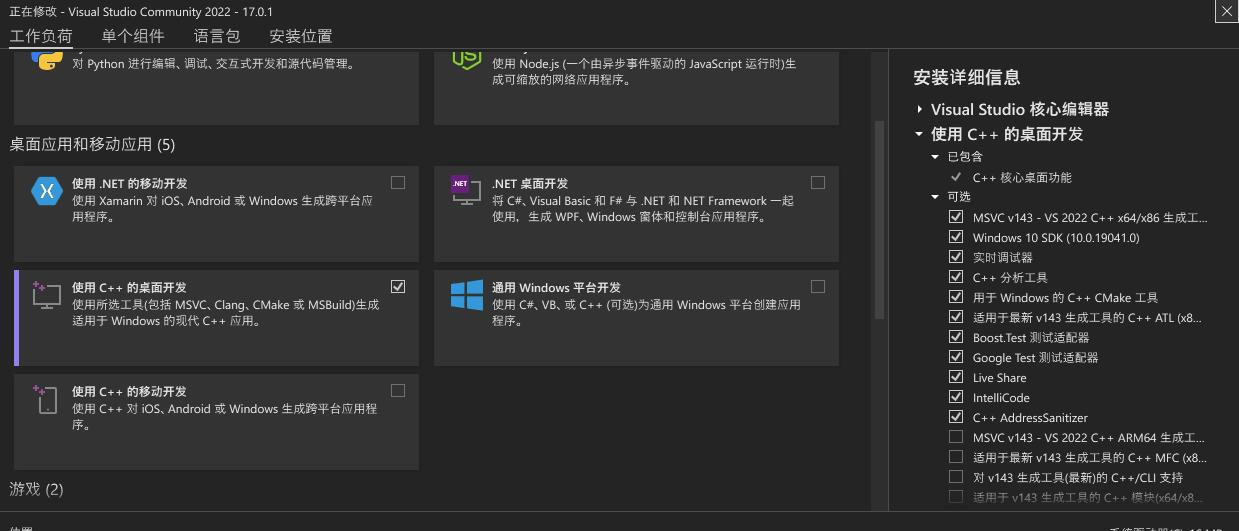The image size is (1239, 531).
Task: Uncheck C++ ATL for v143 build tools
Action: (x=956, y=317)
